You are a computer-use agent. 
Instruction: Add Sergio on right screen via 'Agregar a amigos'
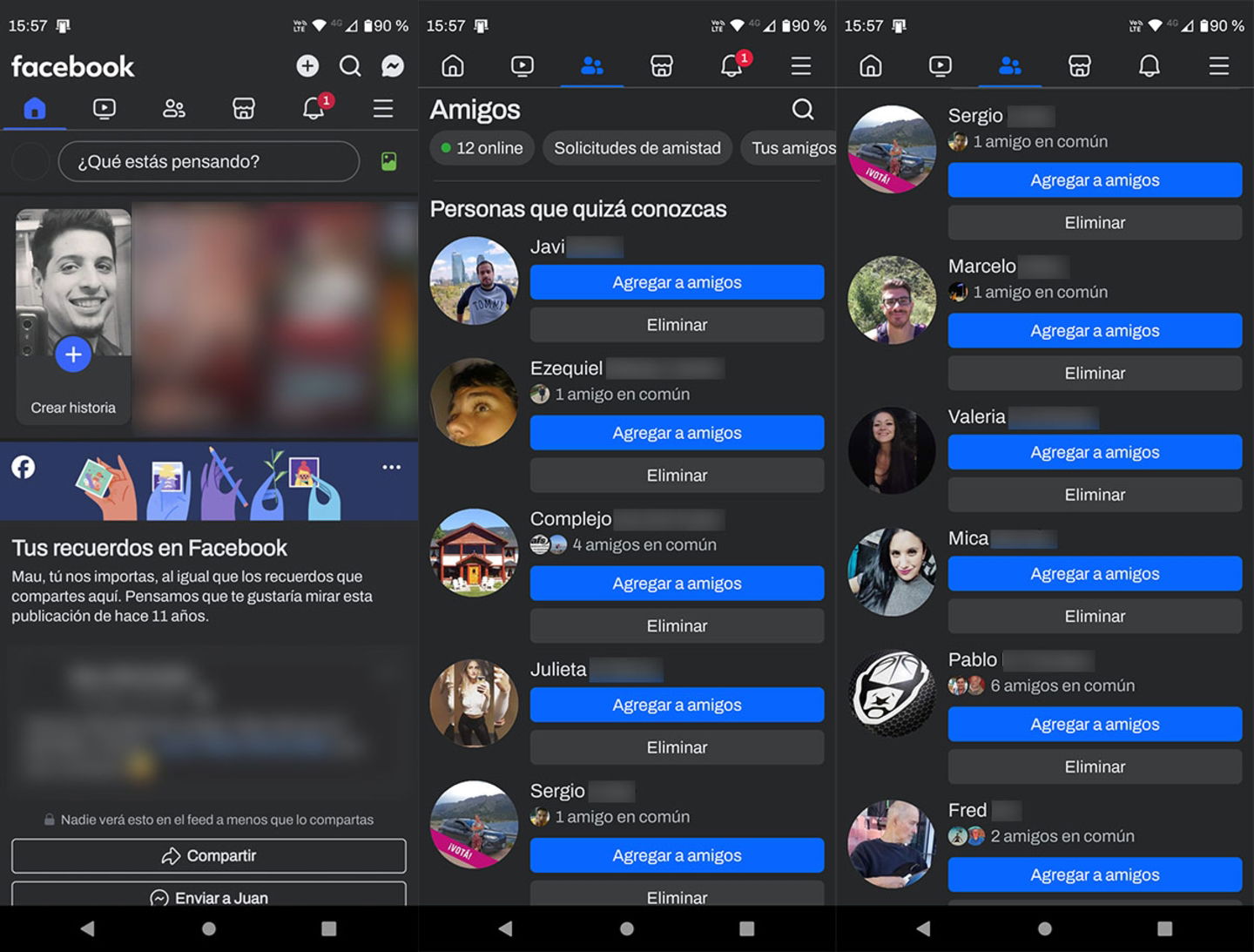[x=1095, y=180]
